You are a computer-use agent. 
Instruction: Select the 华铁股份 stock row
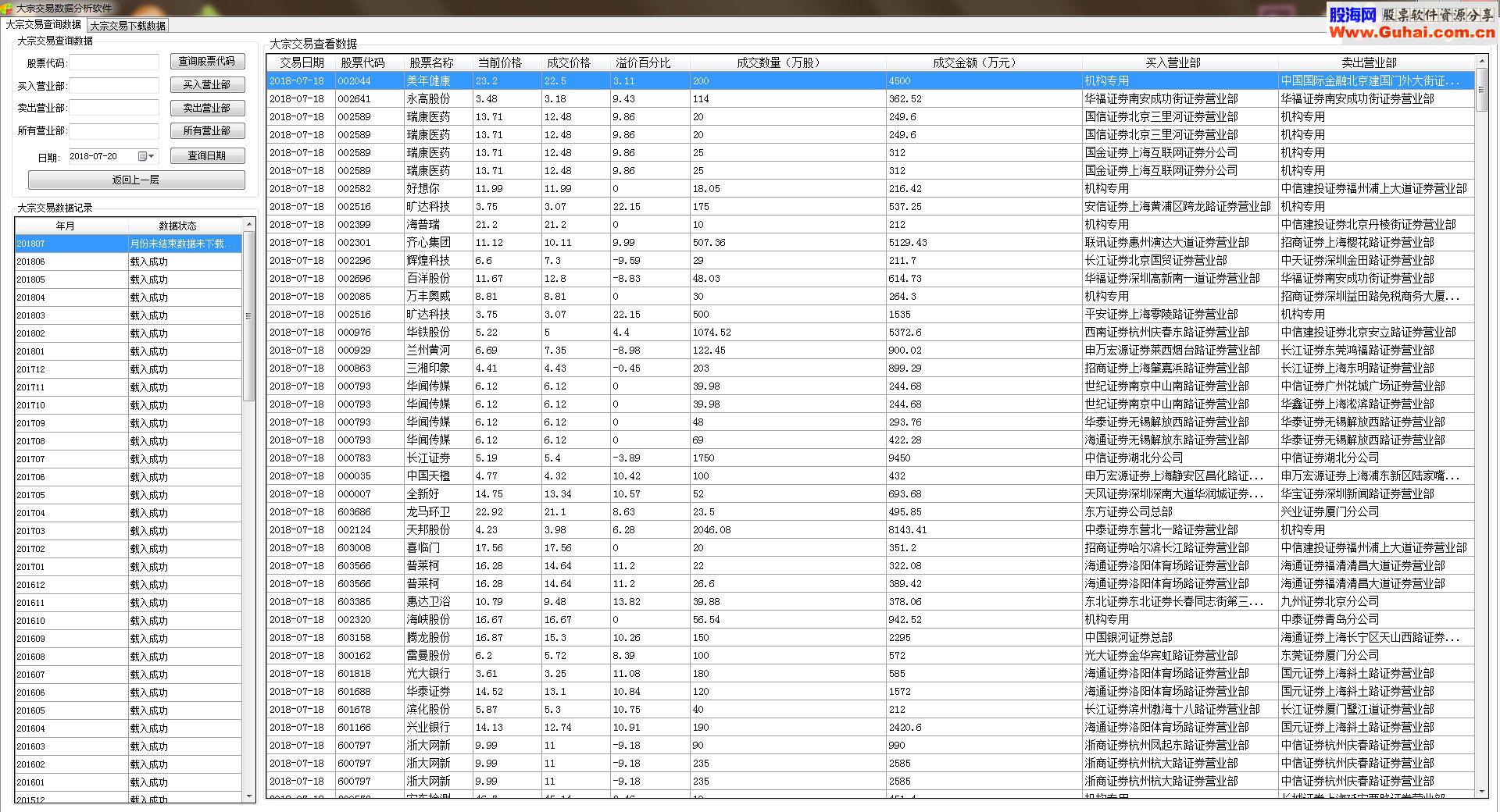coord(871,332)
